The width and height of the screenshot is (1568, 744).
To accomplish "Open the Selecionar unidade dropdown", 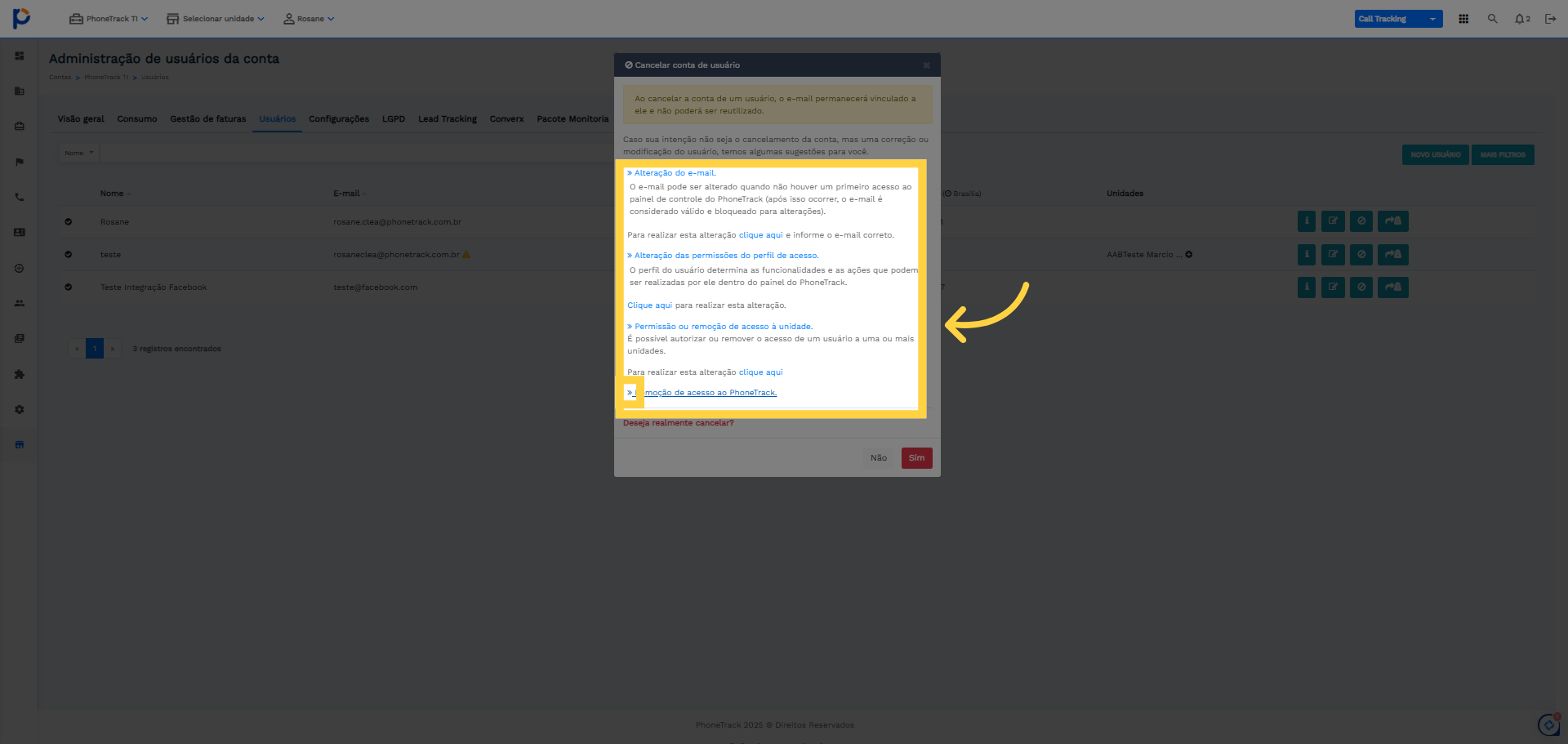I will point(216,19).
